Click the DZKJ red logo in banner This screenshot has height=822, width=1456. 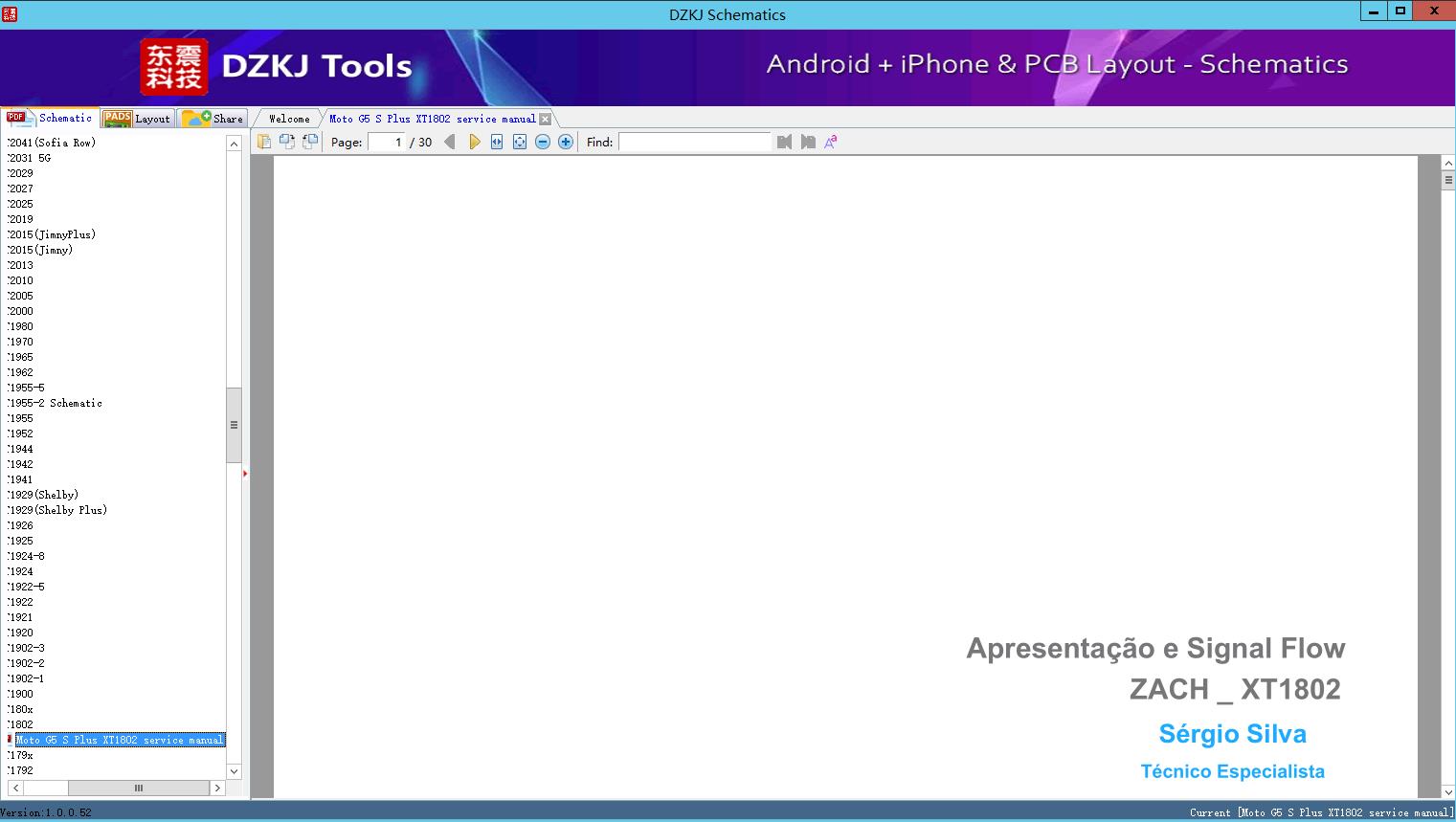(x=174, y=67)
